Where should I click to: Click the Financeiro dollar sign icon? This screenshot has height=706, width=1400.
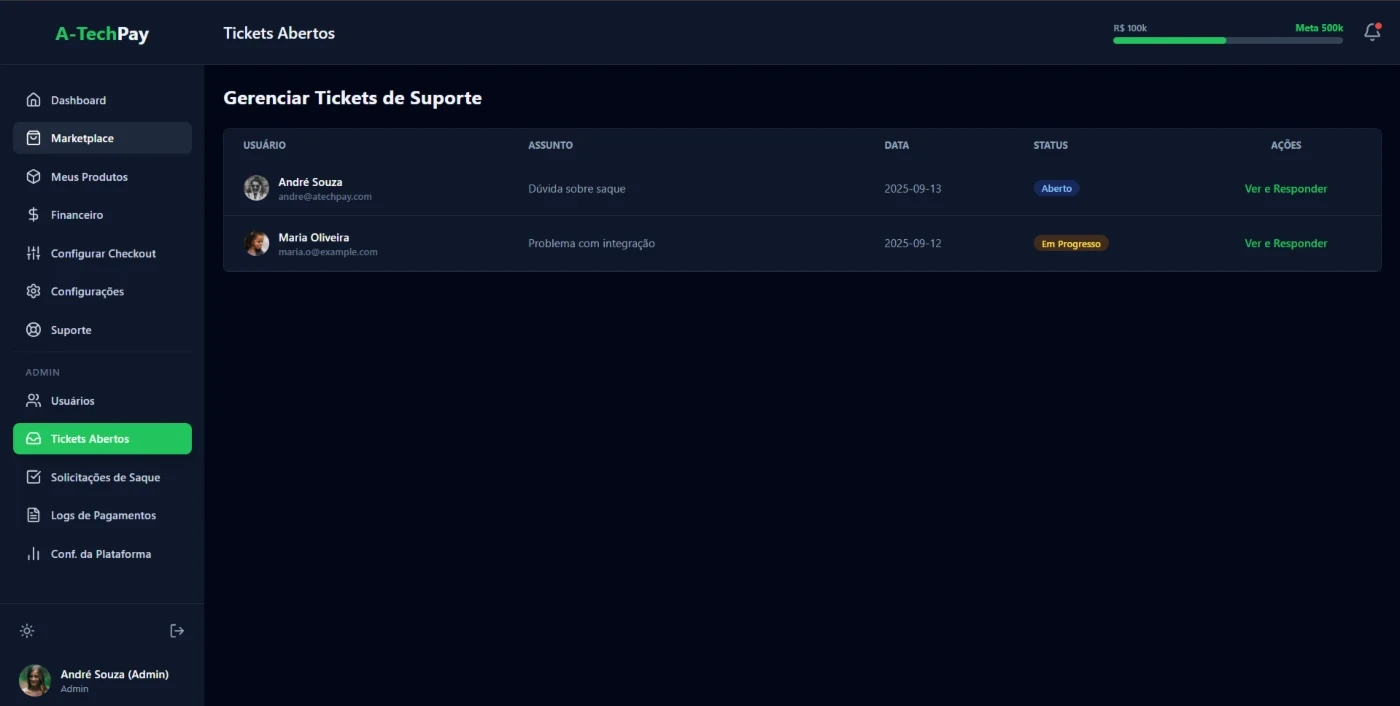coord(33,215)
